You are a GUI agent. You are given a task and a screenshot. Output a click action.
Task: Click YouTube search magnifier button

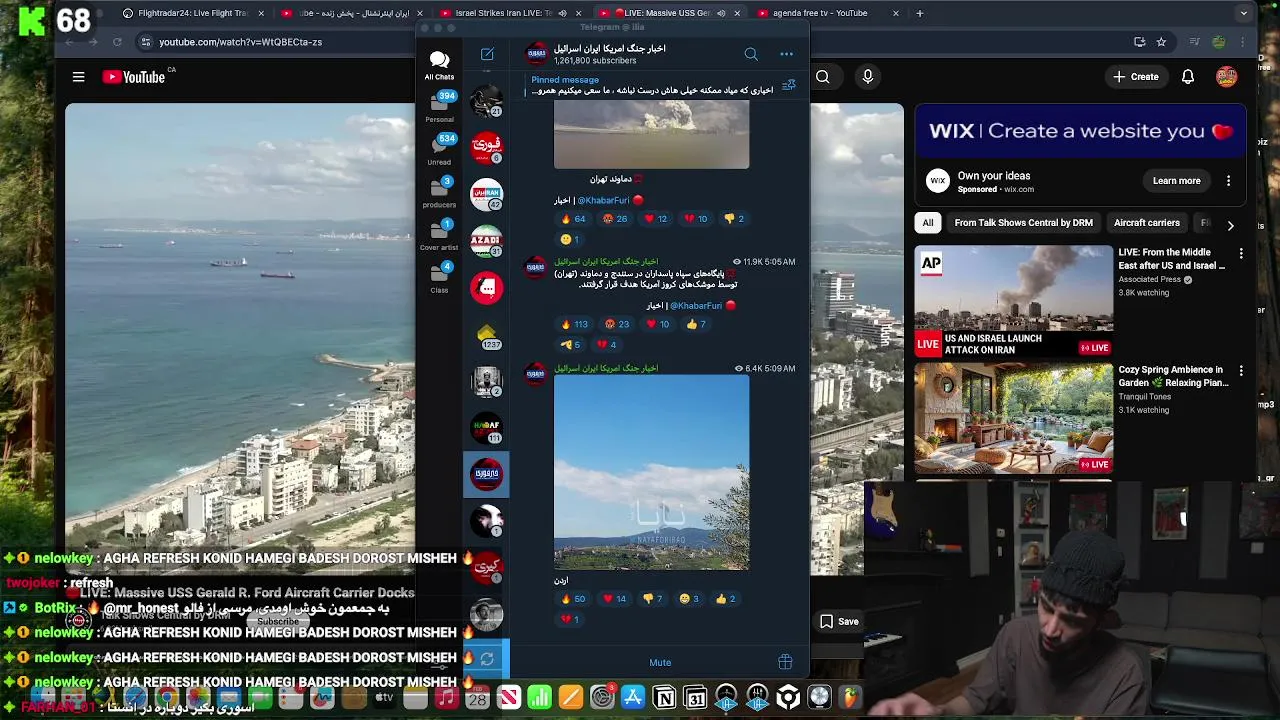pyautogui.click(x=823, y=77)
